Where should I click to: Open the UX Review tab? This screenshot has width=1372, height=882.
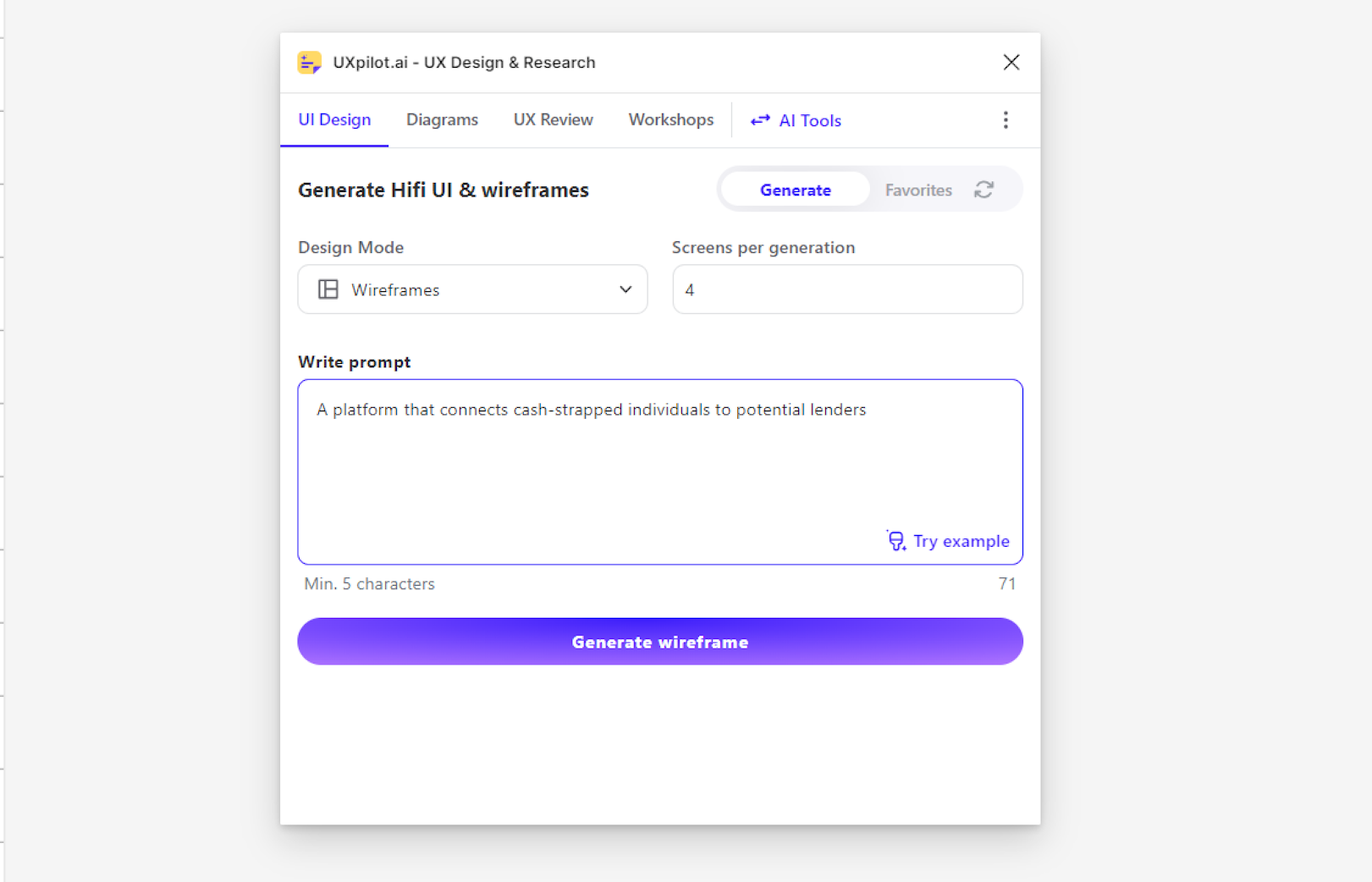pos(553,119)
